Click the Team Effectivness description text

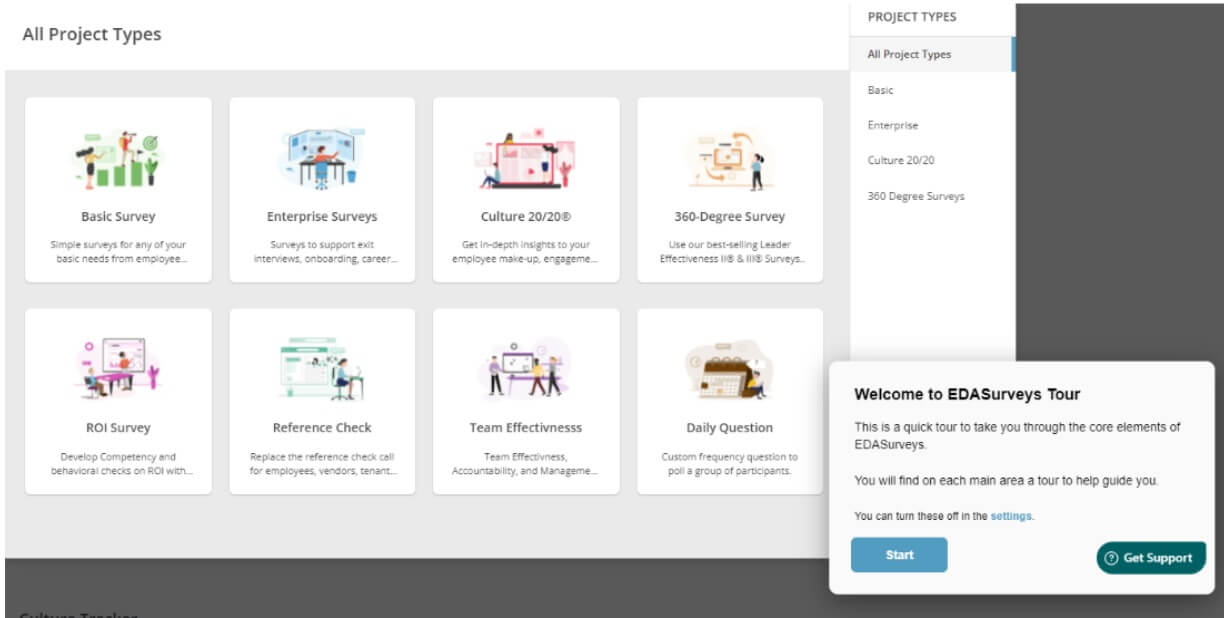(526, 463)
